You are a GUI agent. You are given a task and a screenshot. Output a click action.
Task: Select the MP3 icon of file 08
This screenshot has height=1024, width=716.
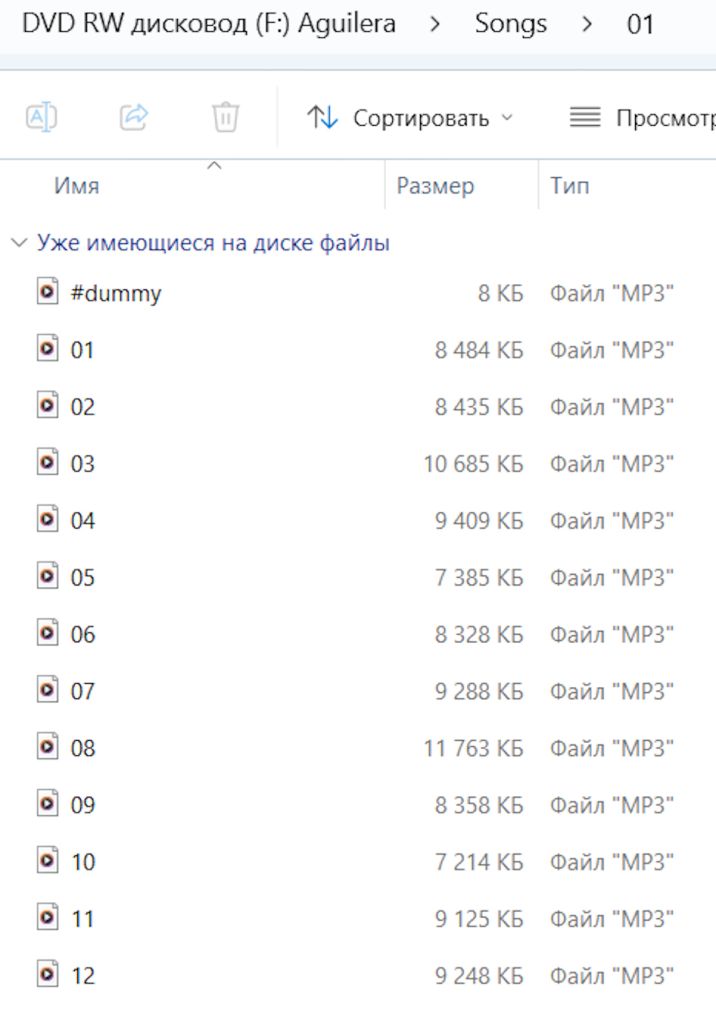click(47, 746)
